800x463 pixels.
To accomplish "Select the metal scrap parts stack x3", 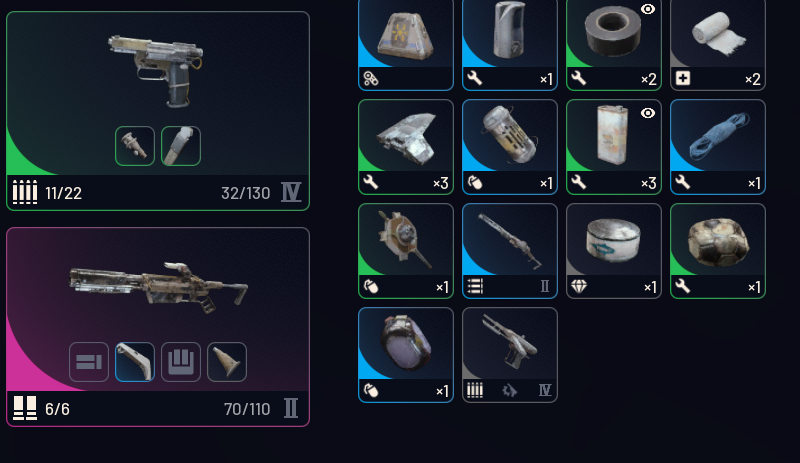I will click(x=406, y=147).
